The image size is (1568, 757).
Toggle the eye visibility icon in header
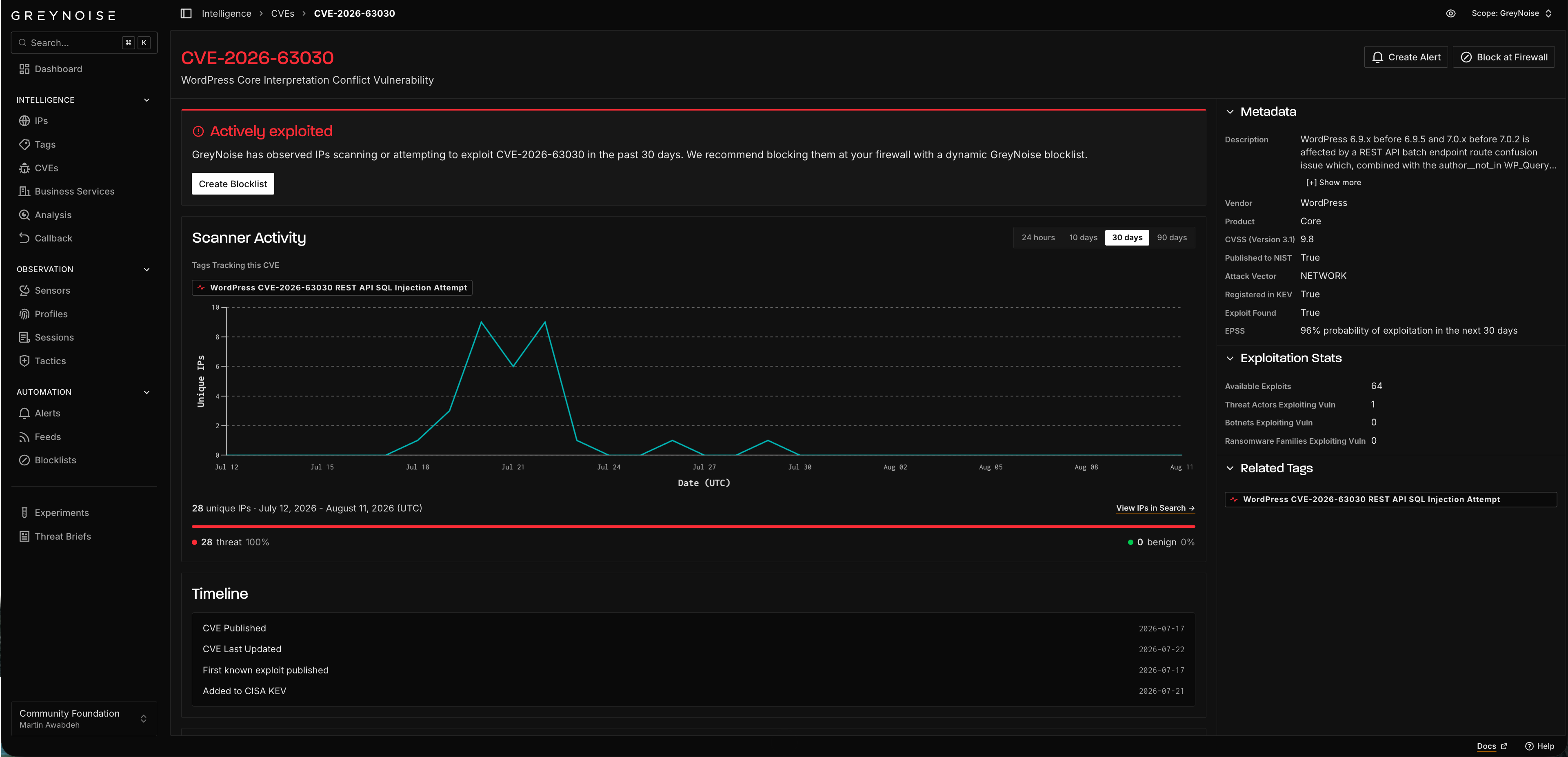[x=1450, y=13]
